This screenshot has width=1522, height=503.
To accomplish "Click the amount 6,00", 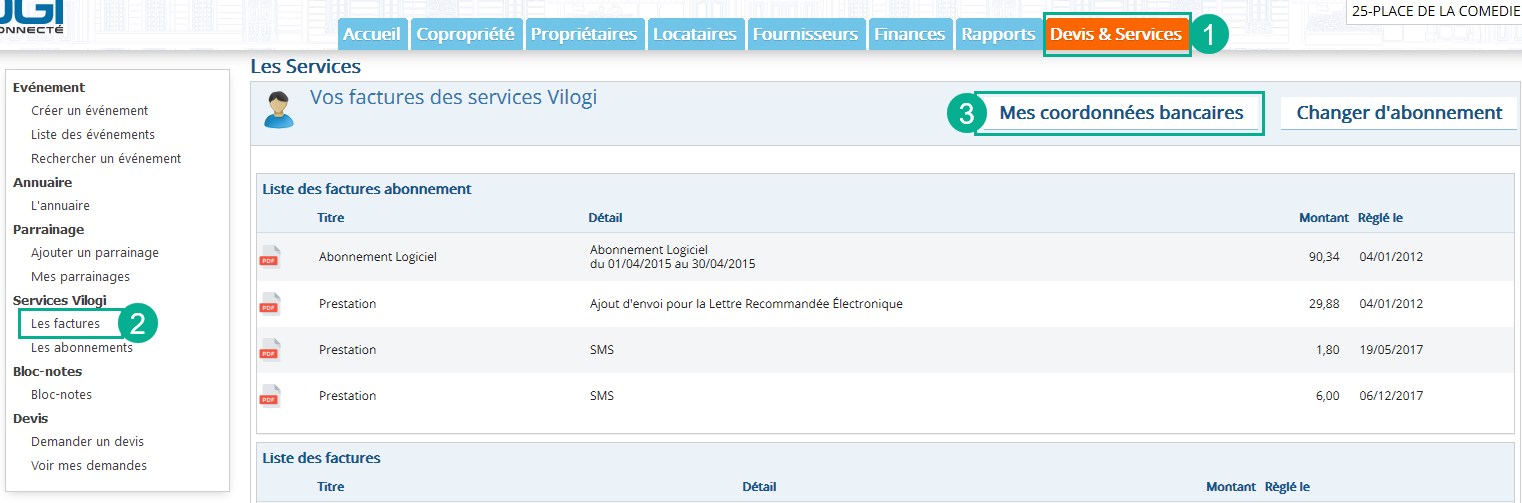I will pos(1328,396).
